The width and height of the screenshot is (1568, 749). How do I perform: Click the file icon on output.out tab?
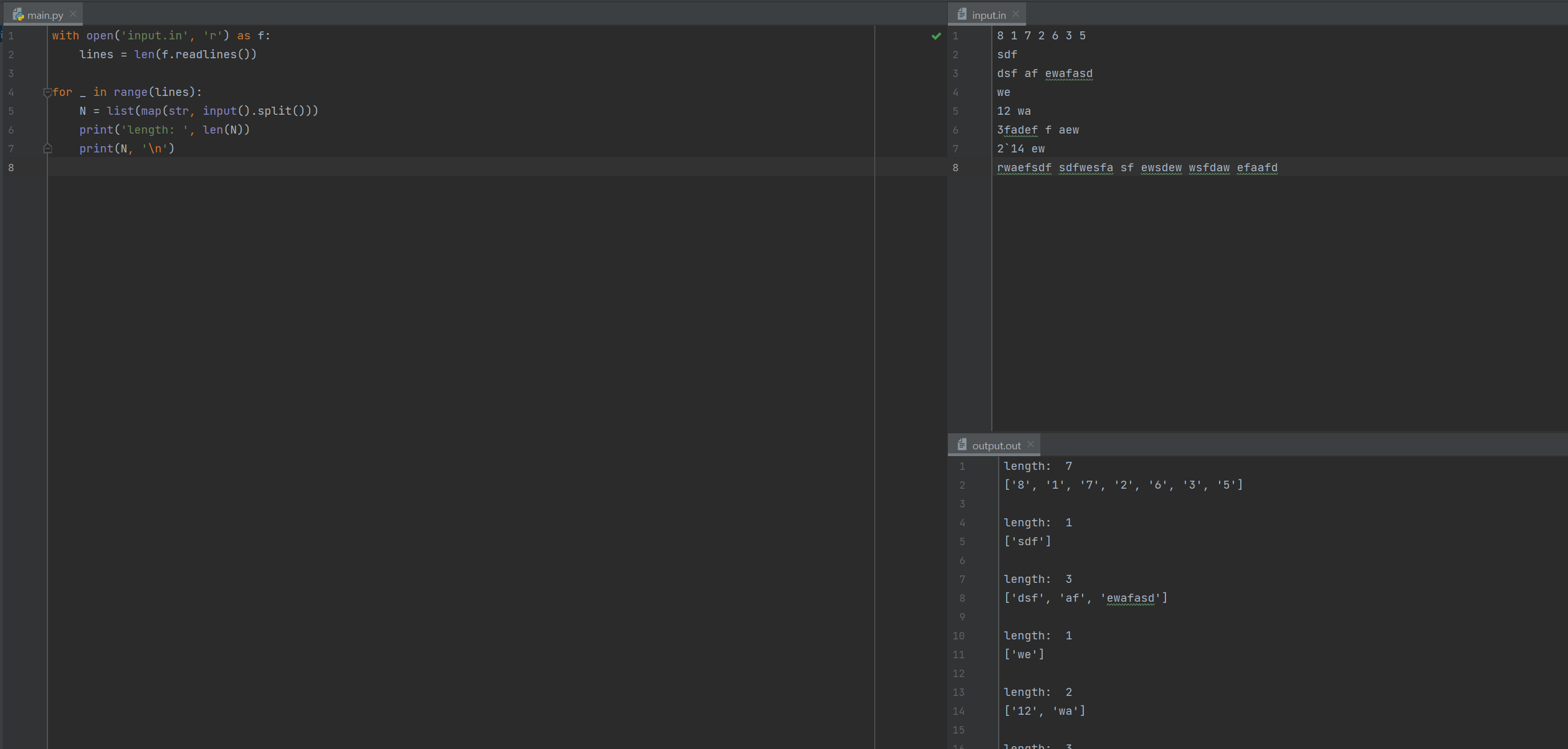tap(962, 445)
